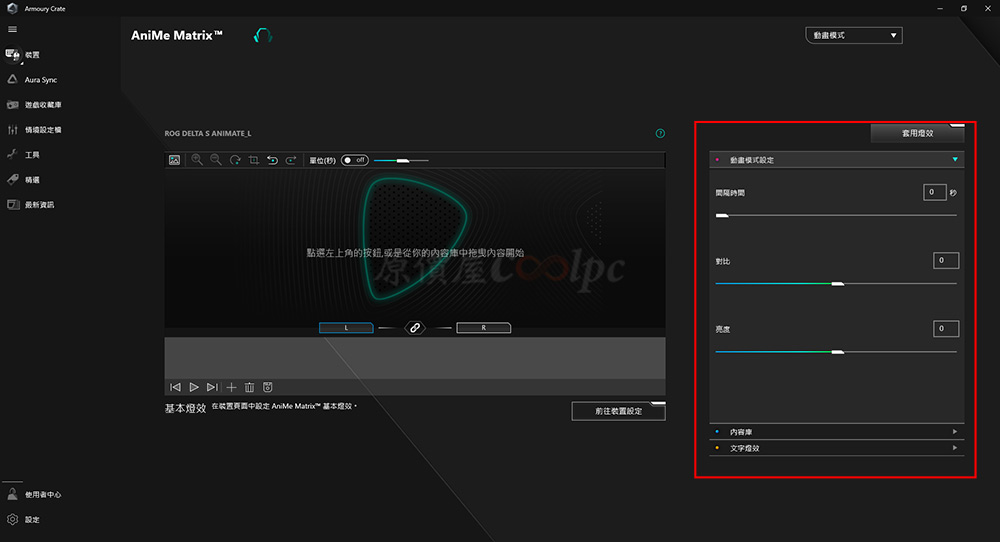Delete the frame with the trash icon
Image resolution: width=1000 pixels, height=542 pixels.
(x=249, y=387)
